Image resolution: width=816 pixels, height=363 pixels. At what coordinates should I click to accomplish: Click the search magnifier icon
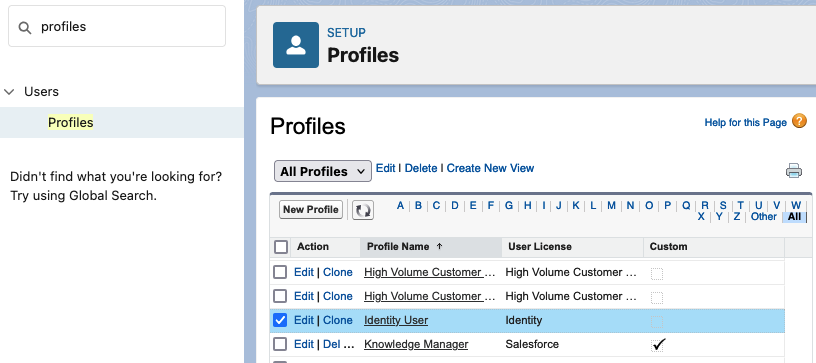click(x=24, y=28)
